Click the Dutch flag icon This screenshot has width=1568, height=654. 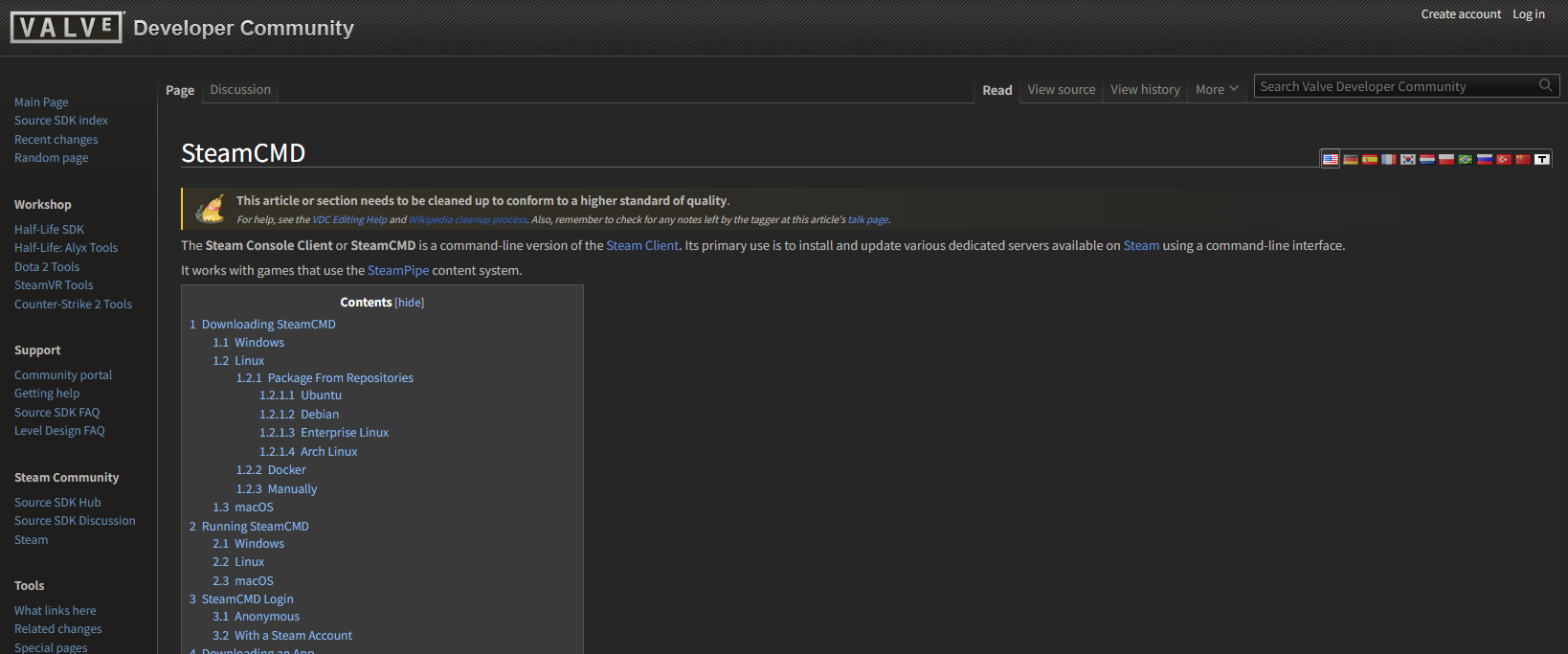click(x=1427, y=159)
